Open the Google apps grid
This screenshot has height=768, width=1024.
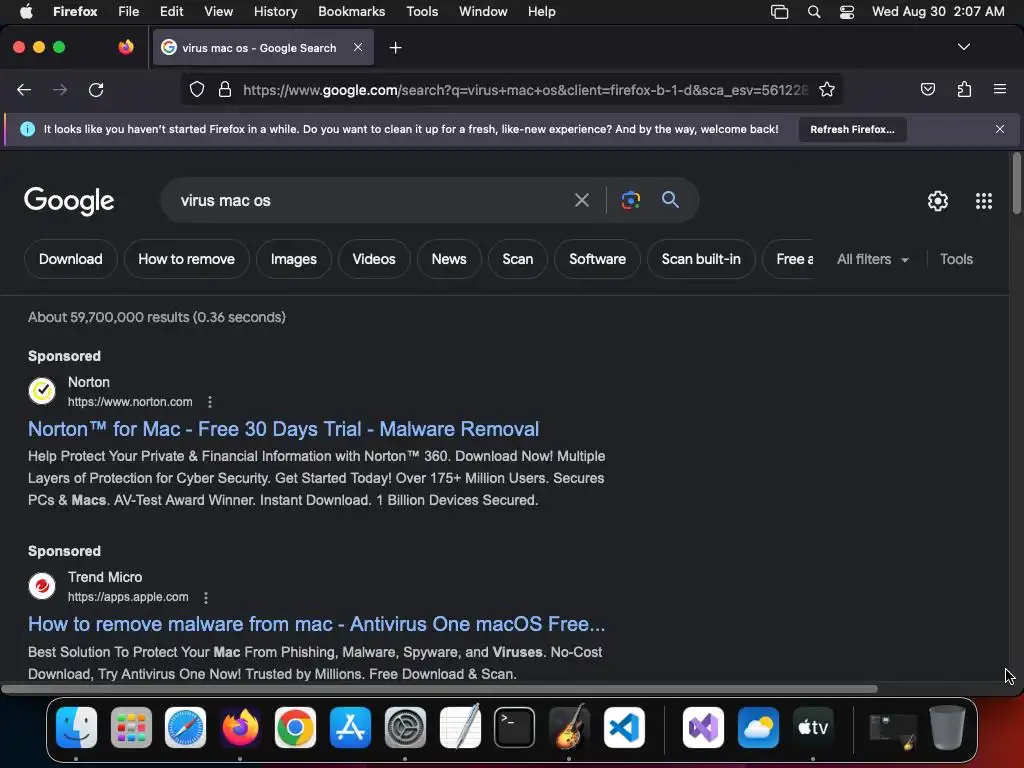coord(984,200)
